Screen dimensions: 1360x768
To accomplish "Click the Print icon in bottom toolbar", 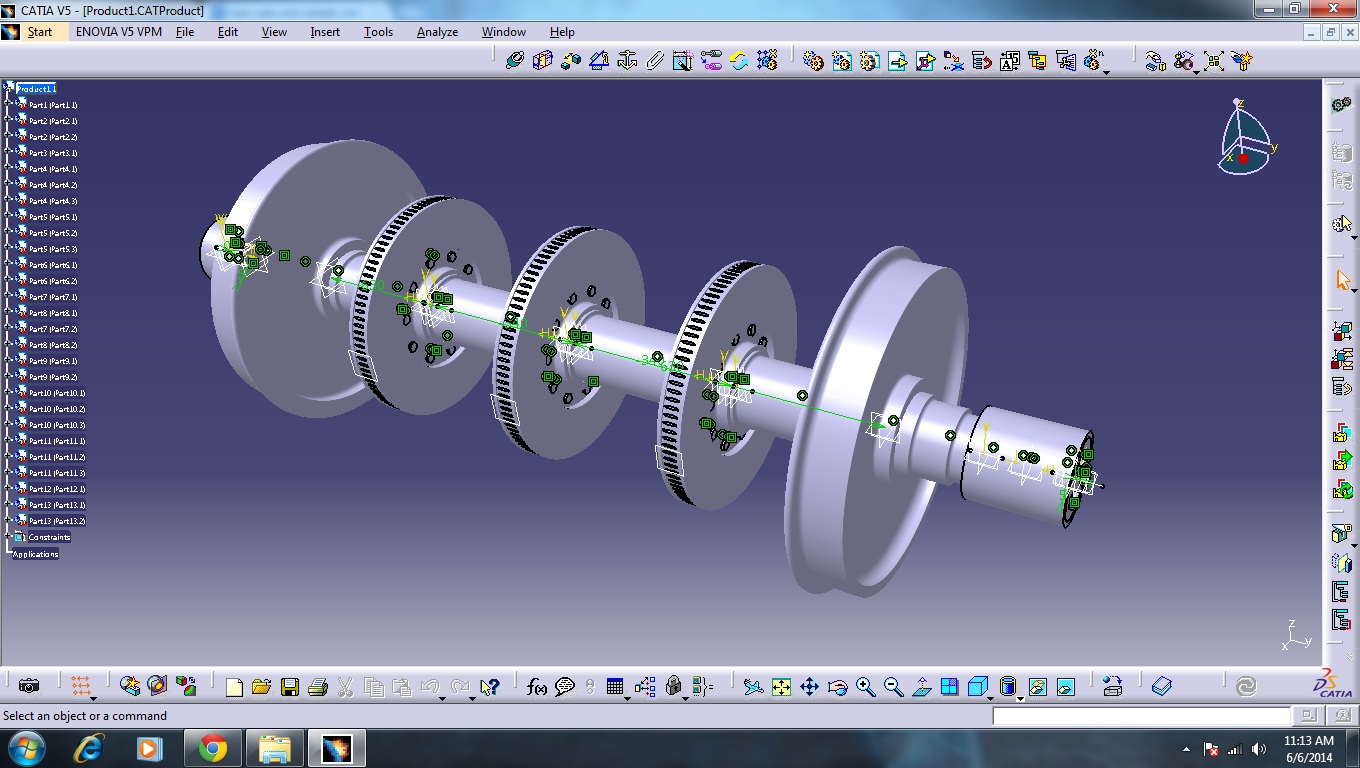I will (318, 686).
